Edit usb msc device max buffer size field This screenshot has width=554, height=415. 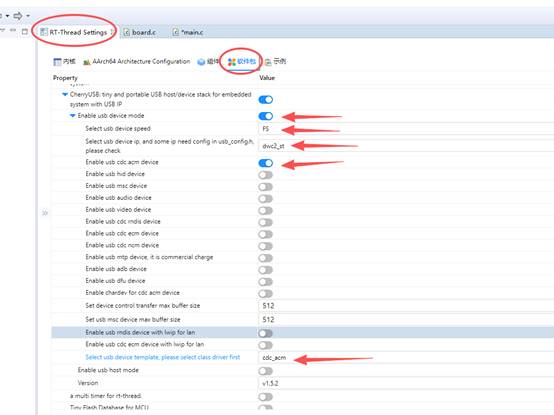point(406,320)
